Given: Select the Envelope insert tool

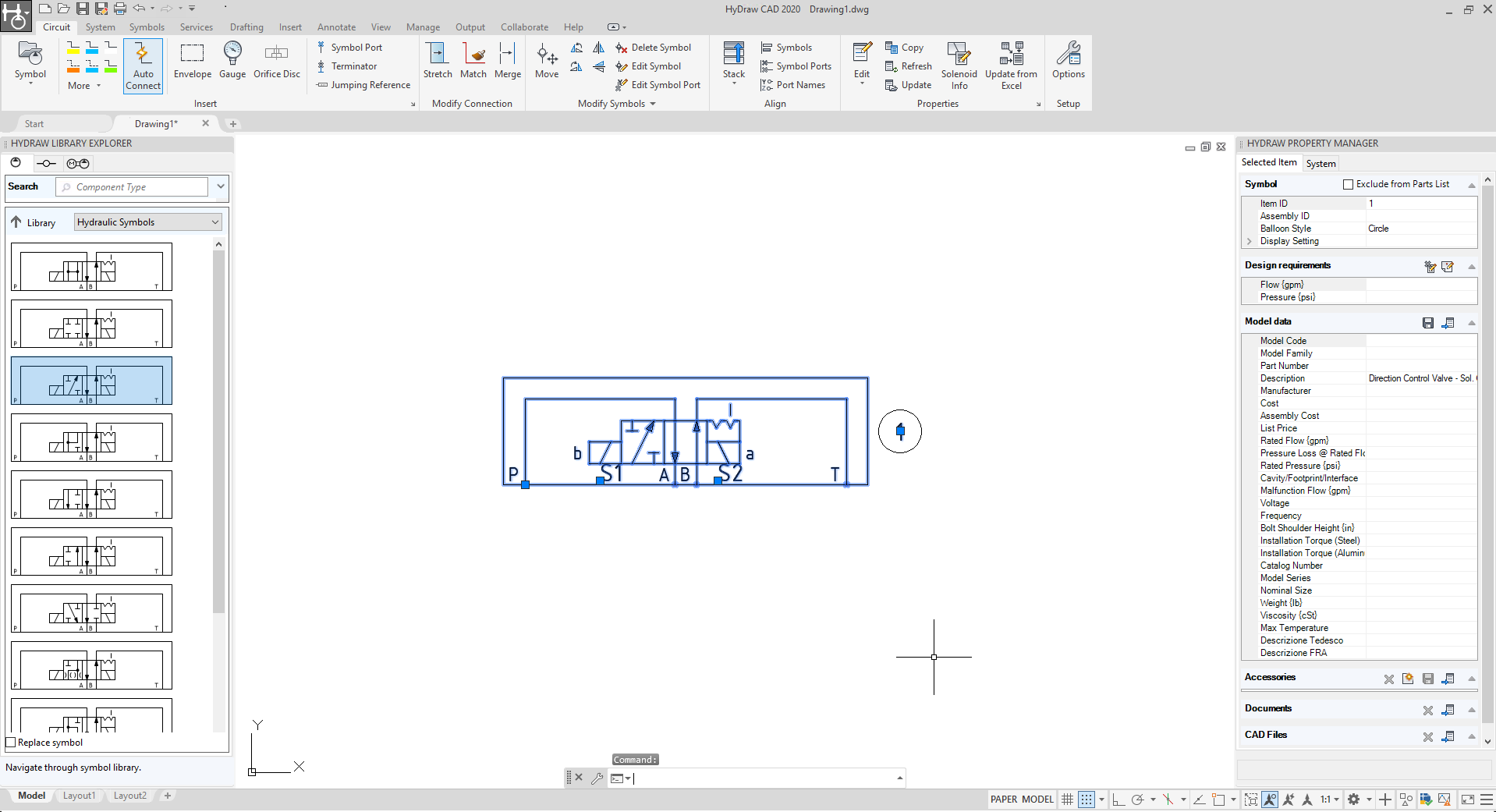Looking at the screenshot, I should pos(192,61).
